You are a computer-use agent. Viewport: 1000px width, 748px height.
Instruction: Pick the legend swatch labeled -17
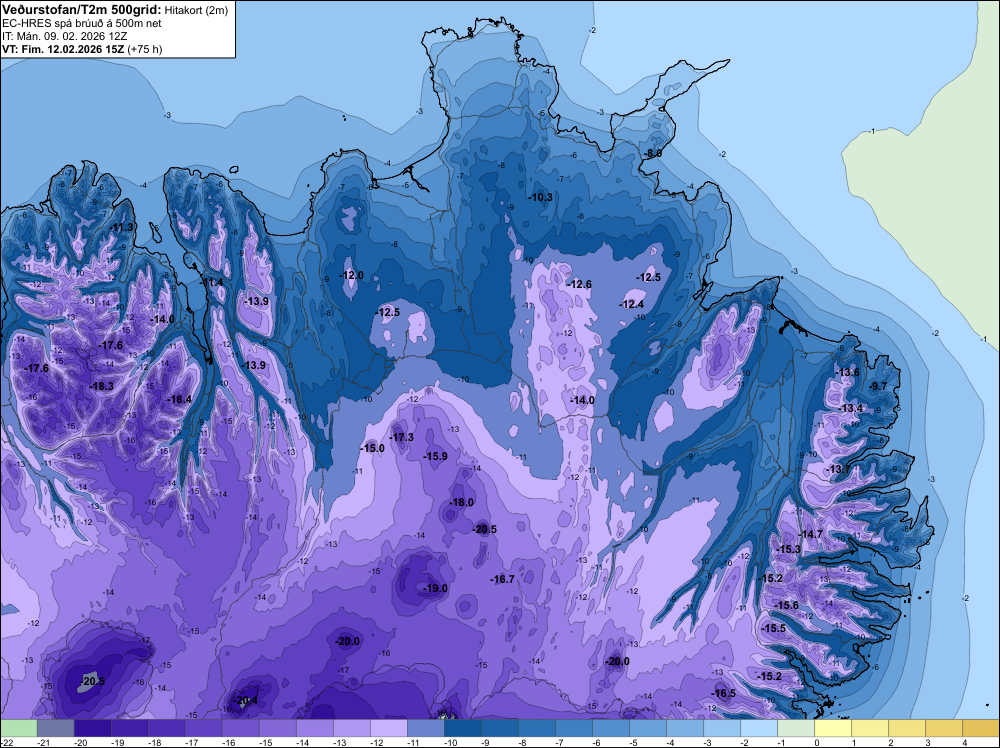point(203,728)
